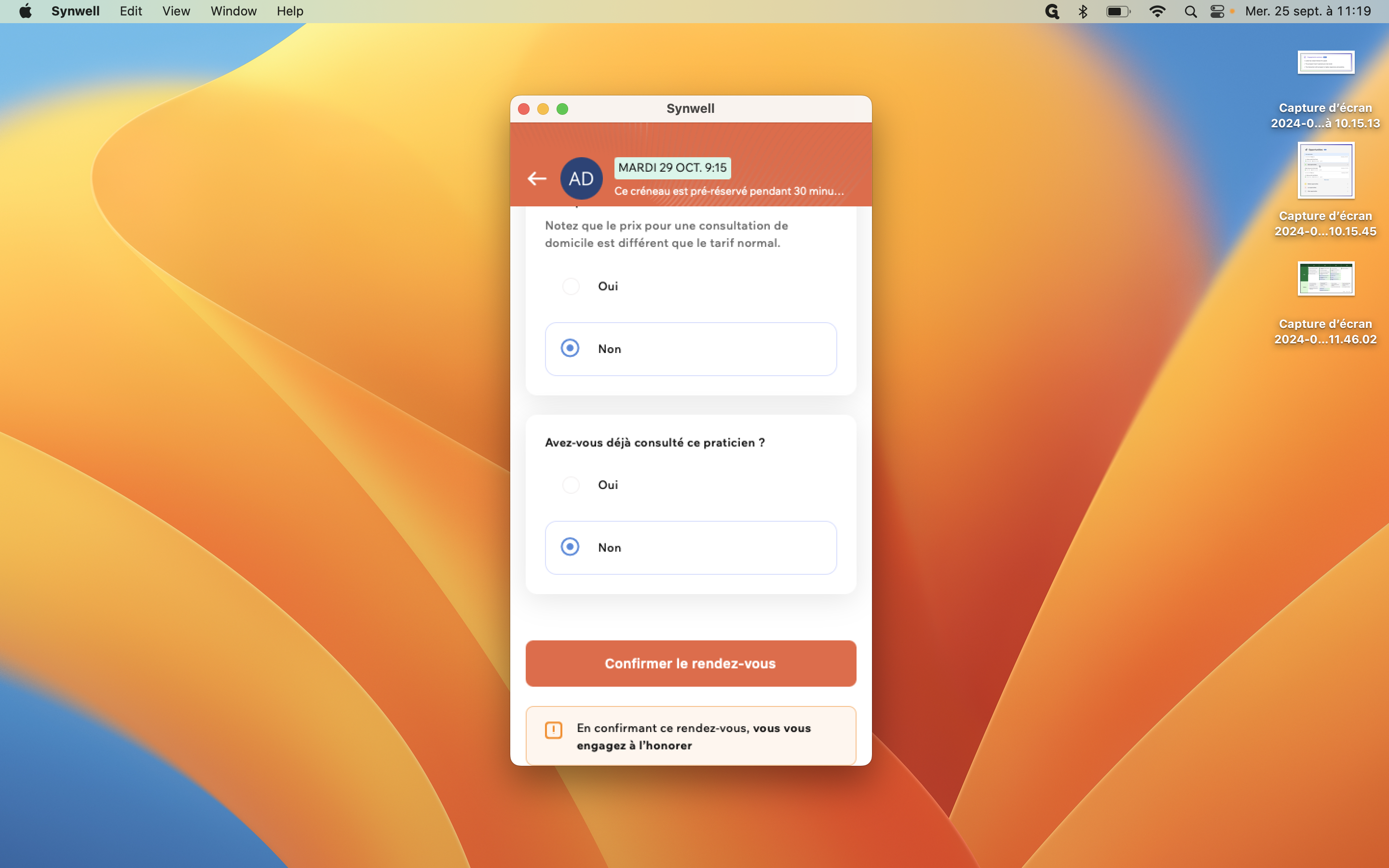Viewport: 1389px width, 868px height.
Task: Click Confirmer le rendez-vous button
Action: tap(691, 663)
